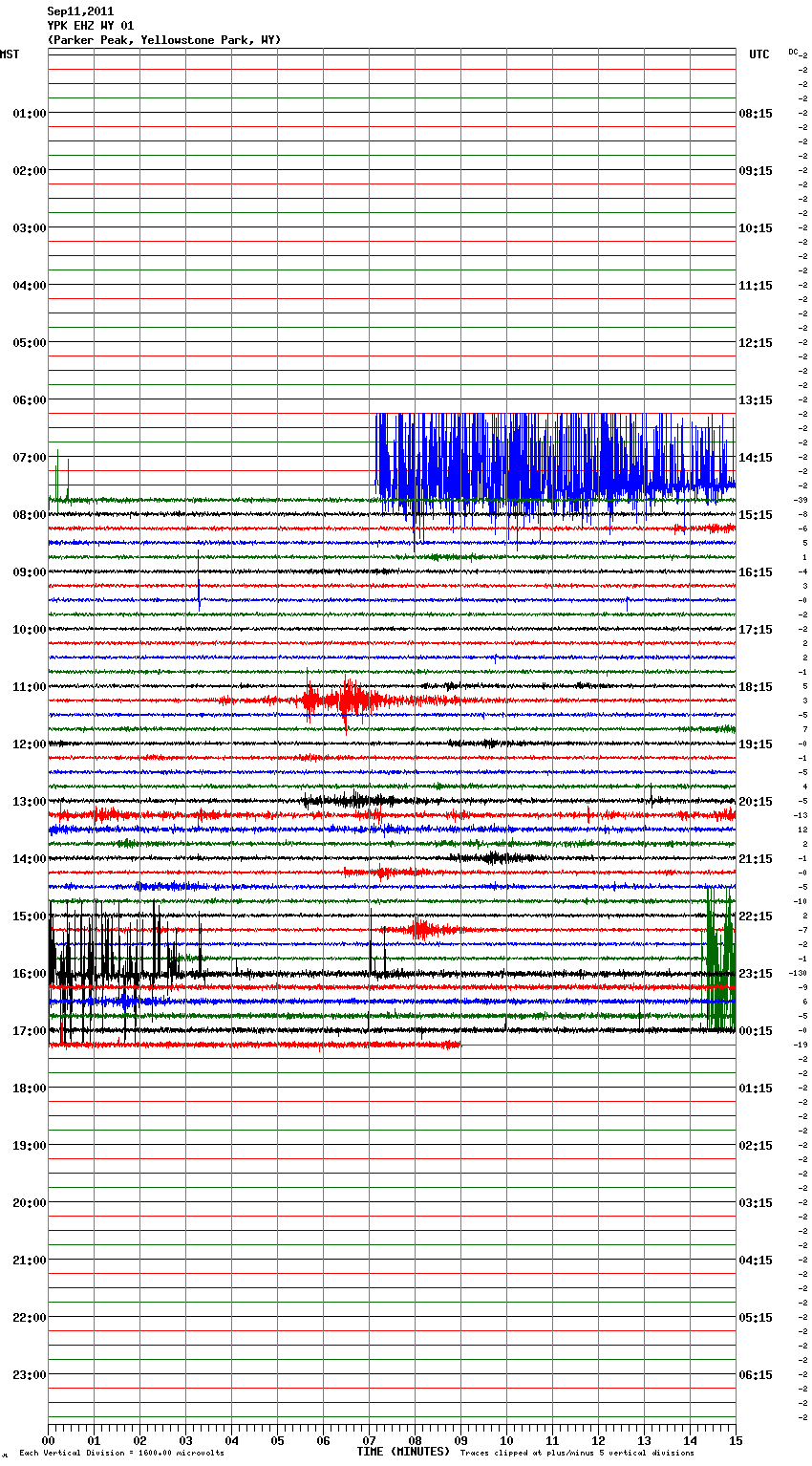812x1466 pixels.
Task: Select the 05:00 MST time label
Action: coord(29,343)
